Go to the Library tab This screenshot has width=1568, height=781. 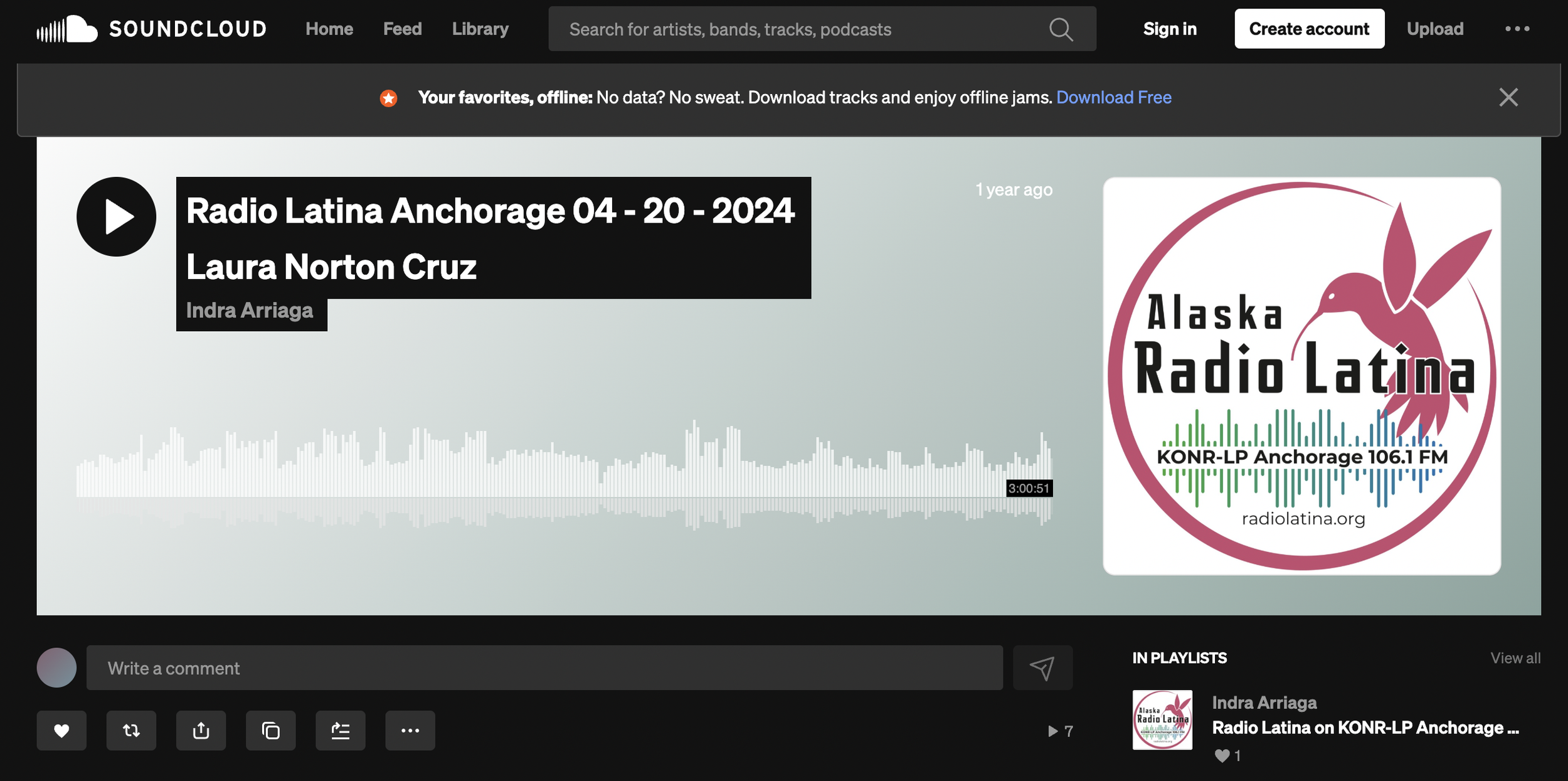tap(480, 29)
